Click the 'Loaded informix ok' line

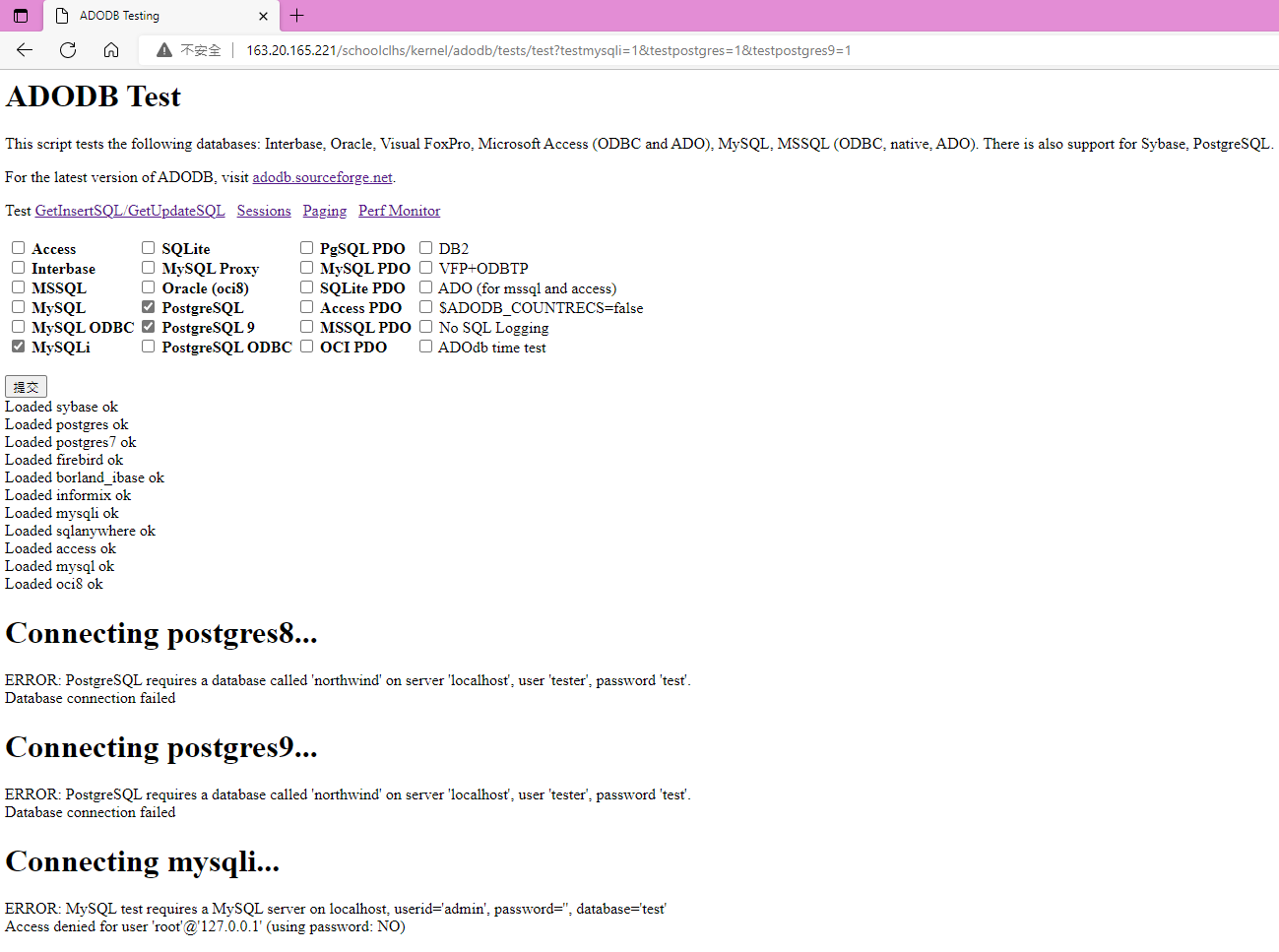point(68,495)
